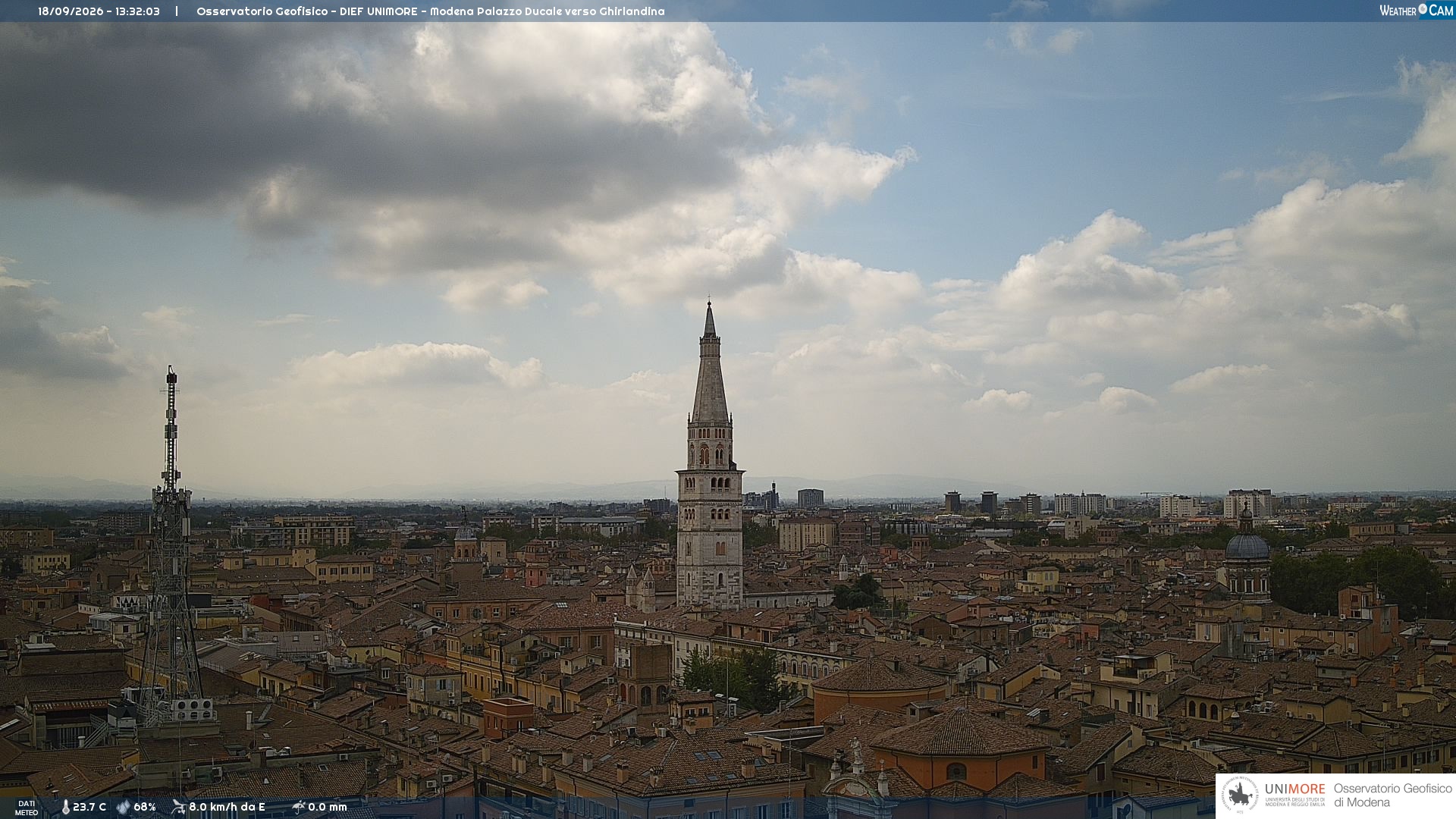Image resolution: width=1456 pixels, height=819 pixels.
Task: Click the DATI METEO label
Action: pos(27,808)
